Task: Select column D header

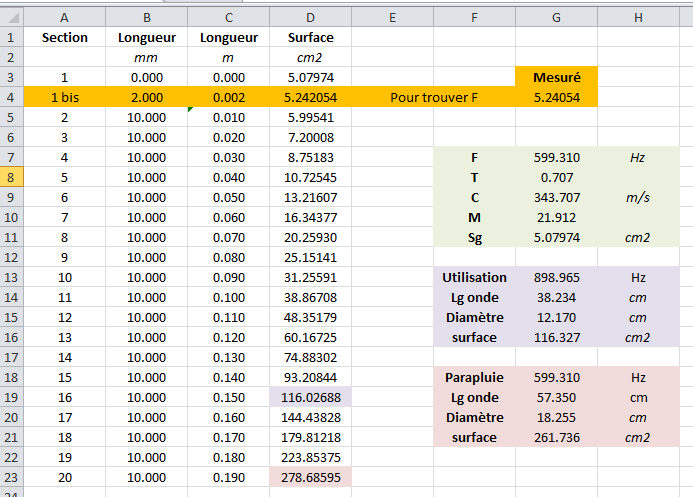Action: 310,17
